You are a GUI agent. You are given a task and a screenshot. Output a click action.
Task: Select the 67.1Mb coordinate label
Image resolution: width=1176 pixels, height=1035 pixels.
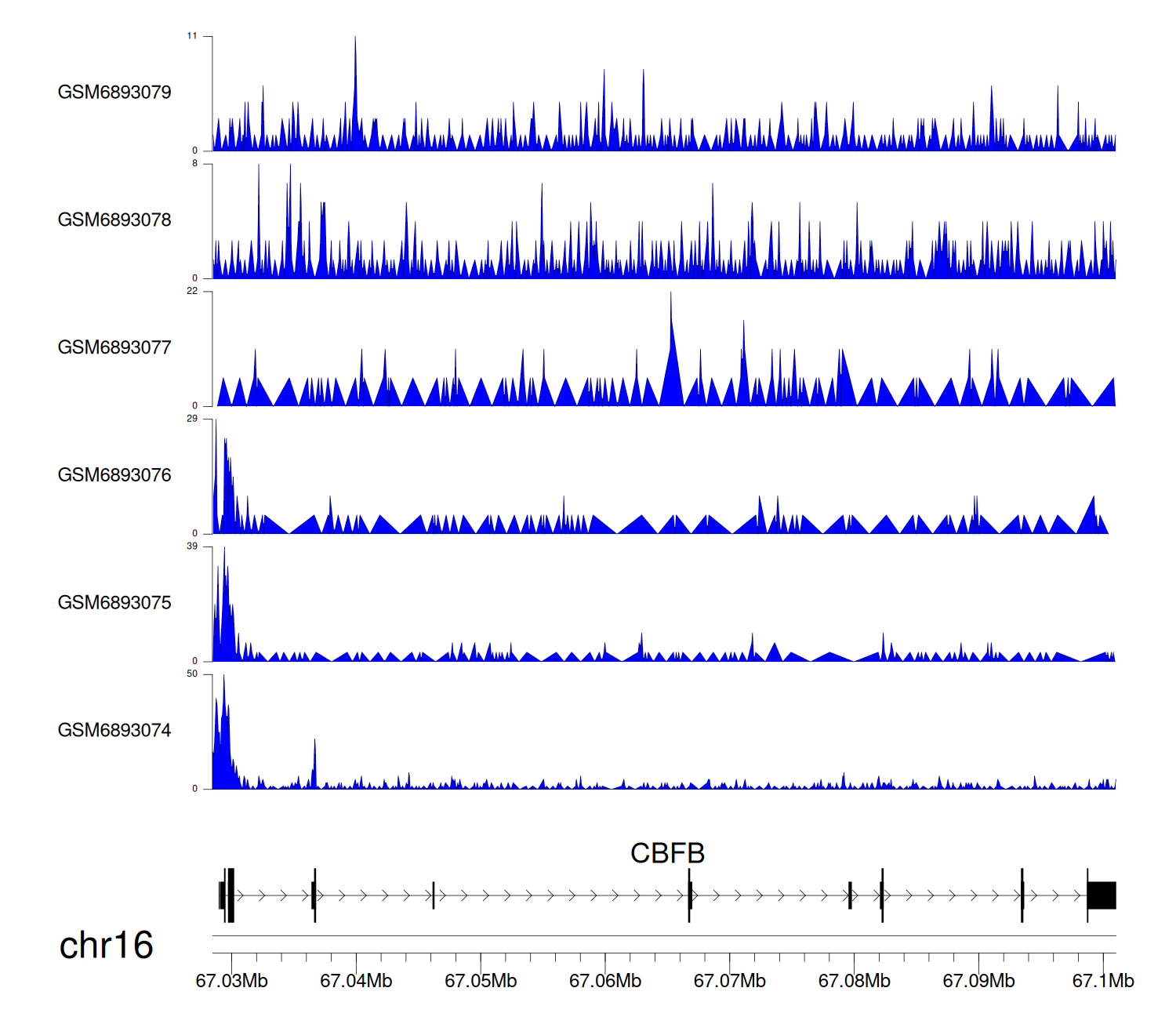click(x=1103, y=981)
